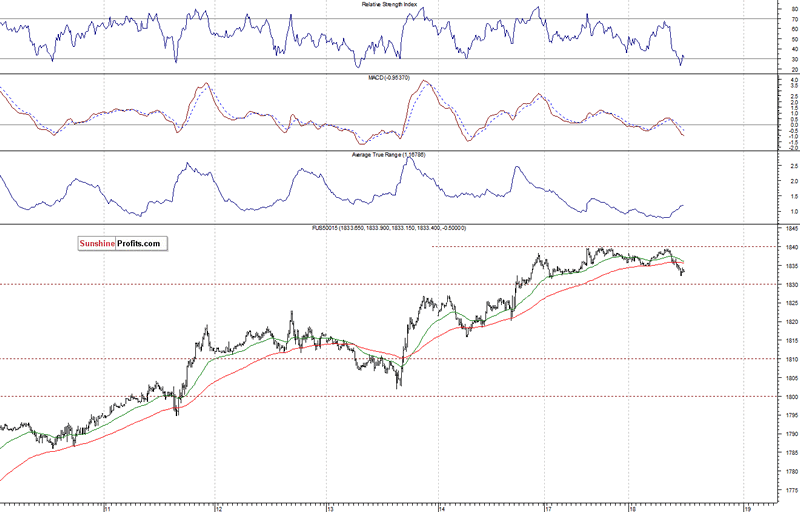Click the Average True Range axis label "1.5"
800x512 pixels.
pyautogui.click(x=794, y=196)
